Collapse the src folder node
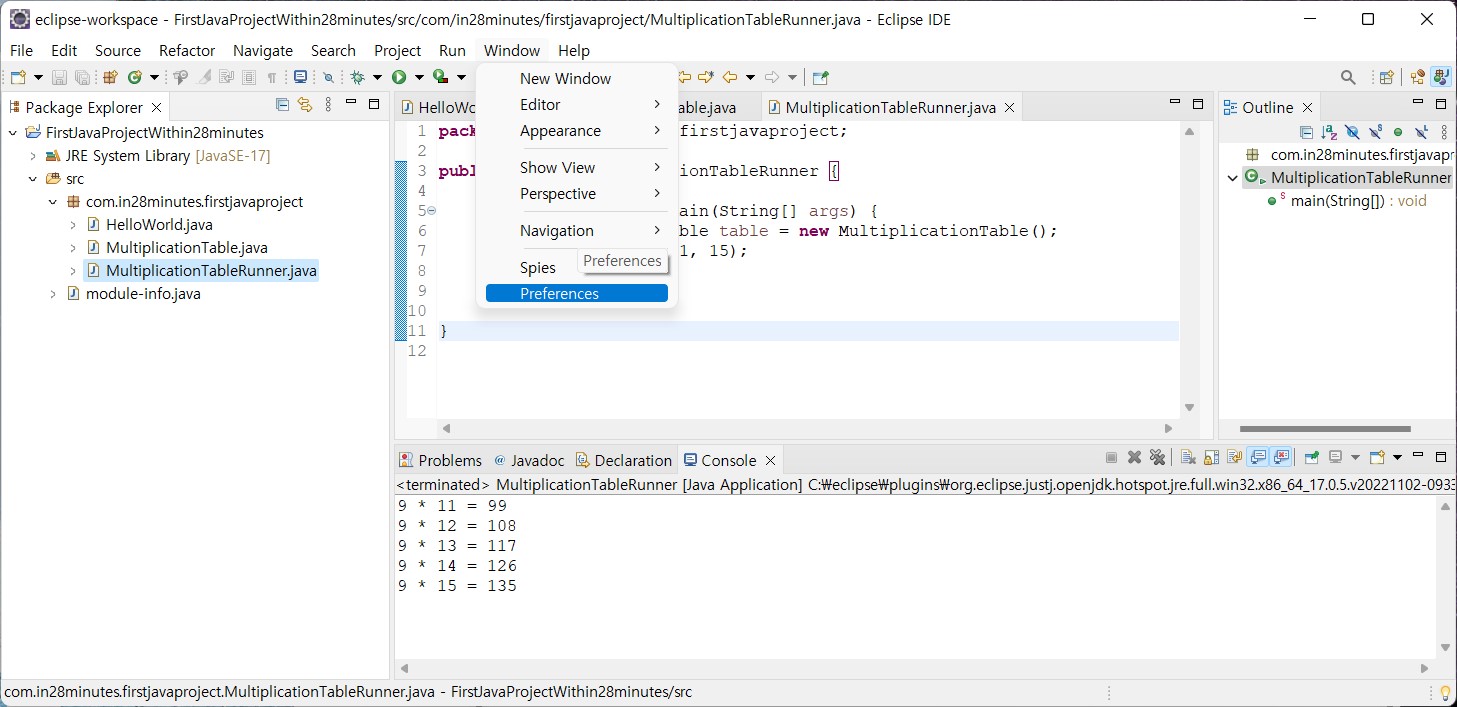 [x=33, y=179]
